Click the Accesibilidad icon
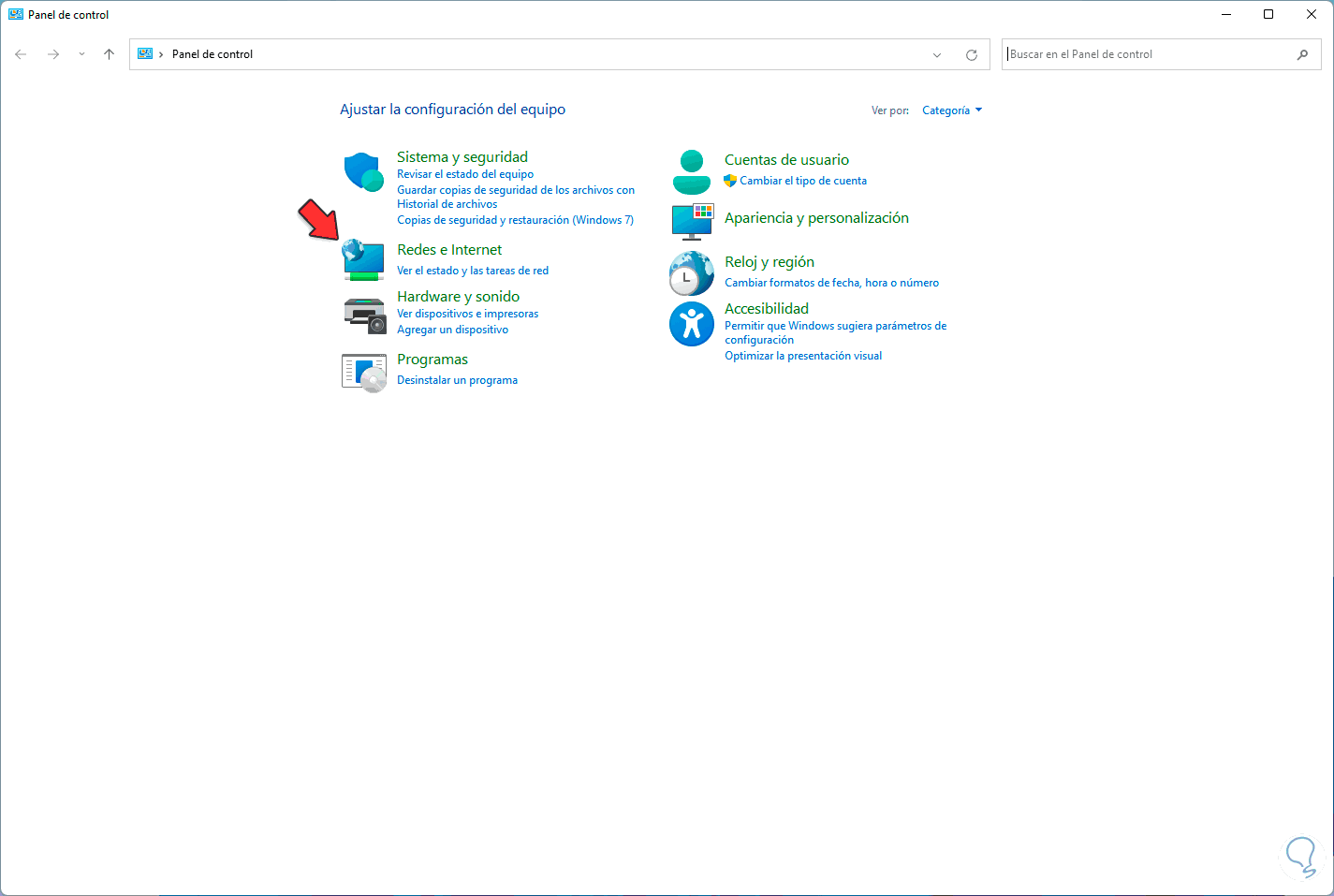The width and height of the screenshot is (1334, 896). (692, 323)
